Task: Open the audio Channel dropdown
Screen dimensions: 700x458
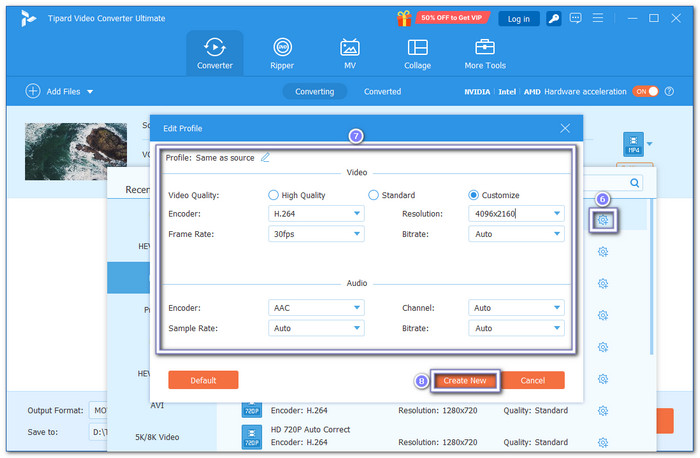Action: point(516,308)
